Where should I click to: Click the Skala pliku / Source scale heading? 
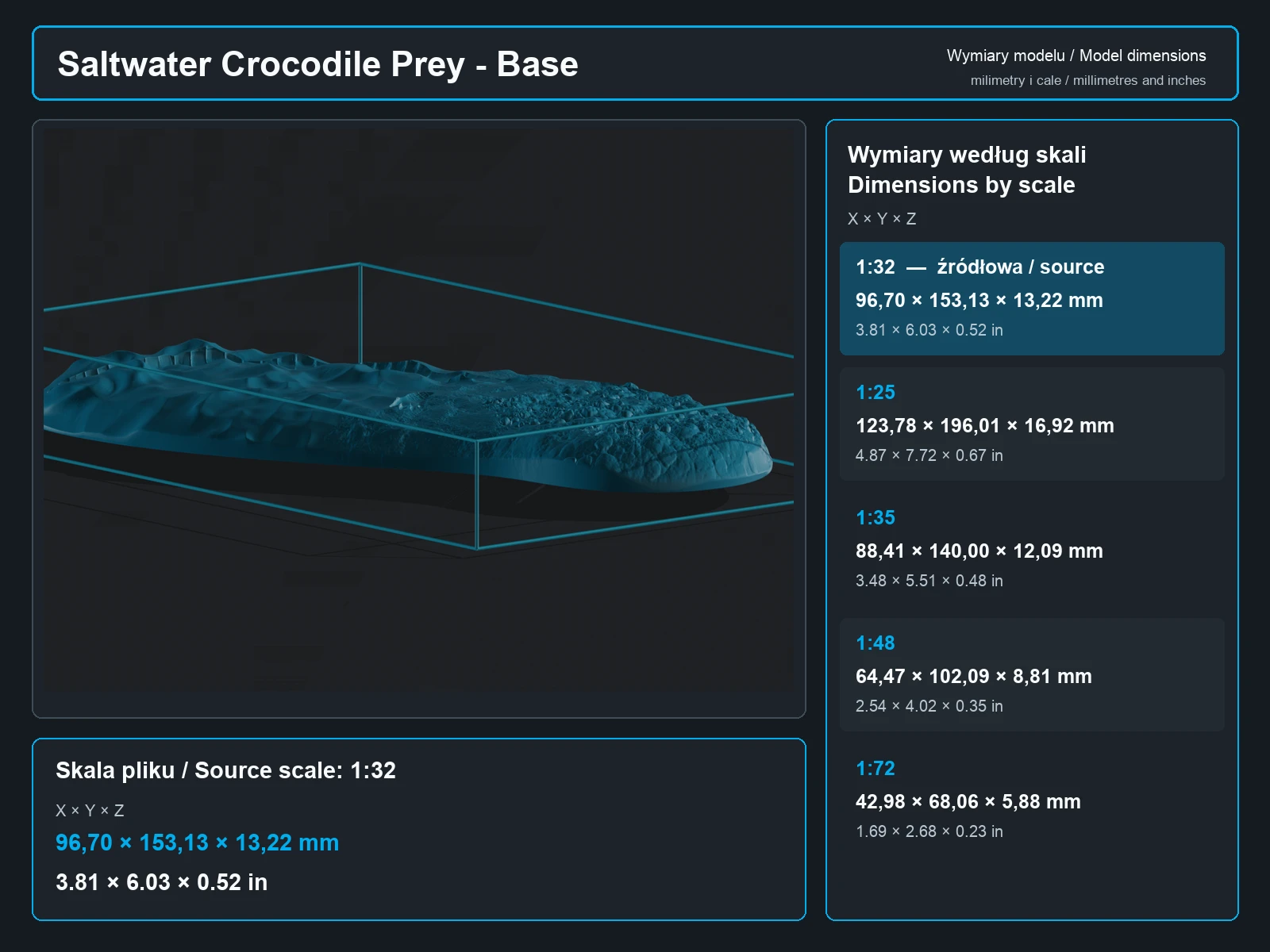pyautogui.click(x=225, y=770)
